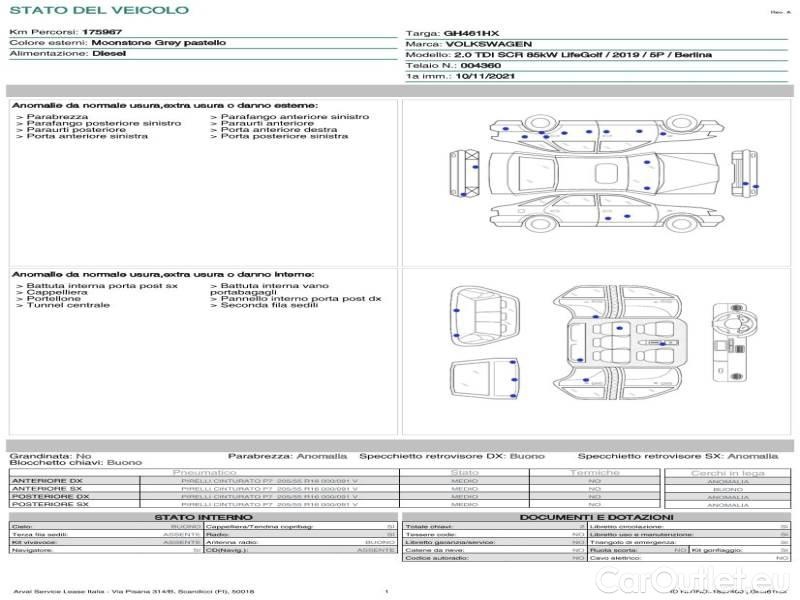Select "Battuta interna porta post sx" entry
Image resolution: width=800 pixels, height=600 pixels.
pos(102,286)
